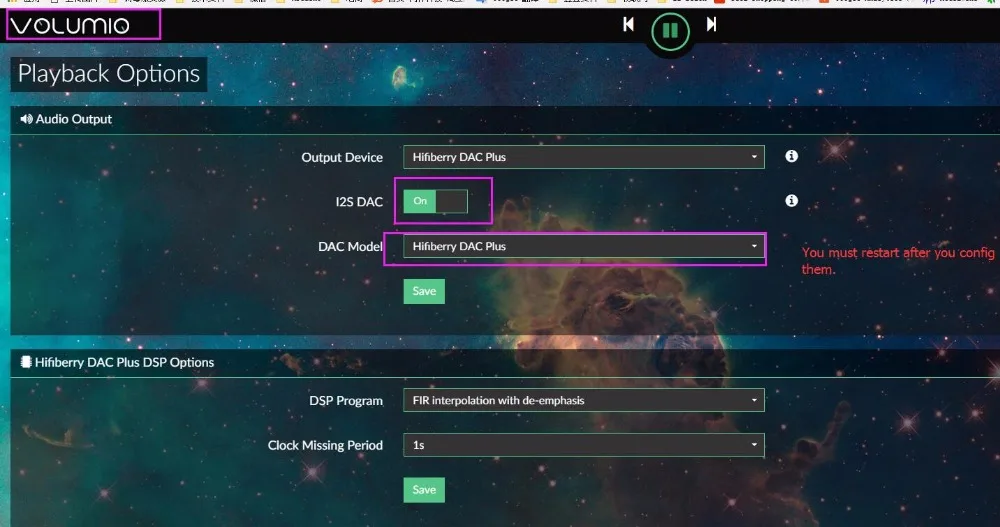Viewport: 1000px width, 527px height.
Task: Click the Playback Options heading
Action: 109,74
